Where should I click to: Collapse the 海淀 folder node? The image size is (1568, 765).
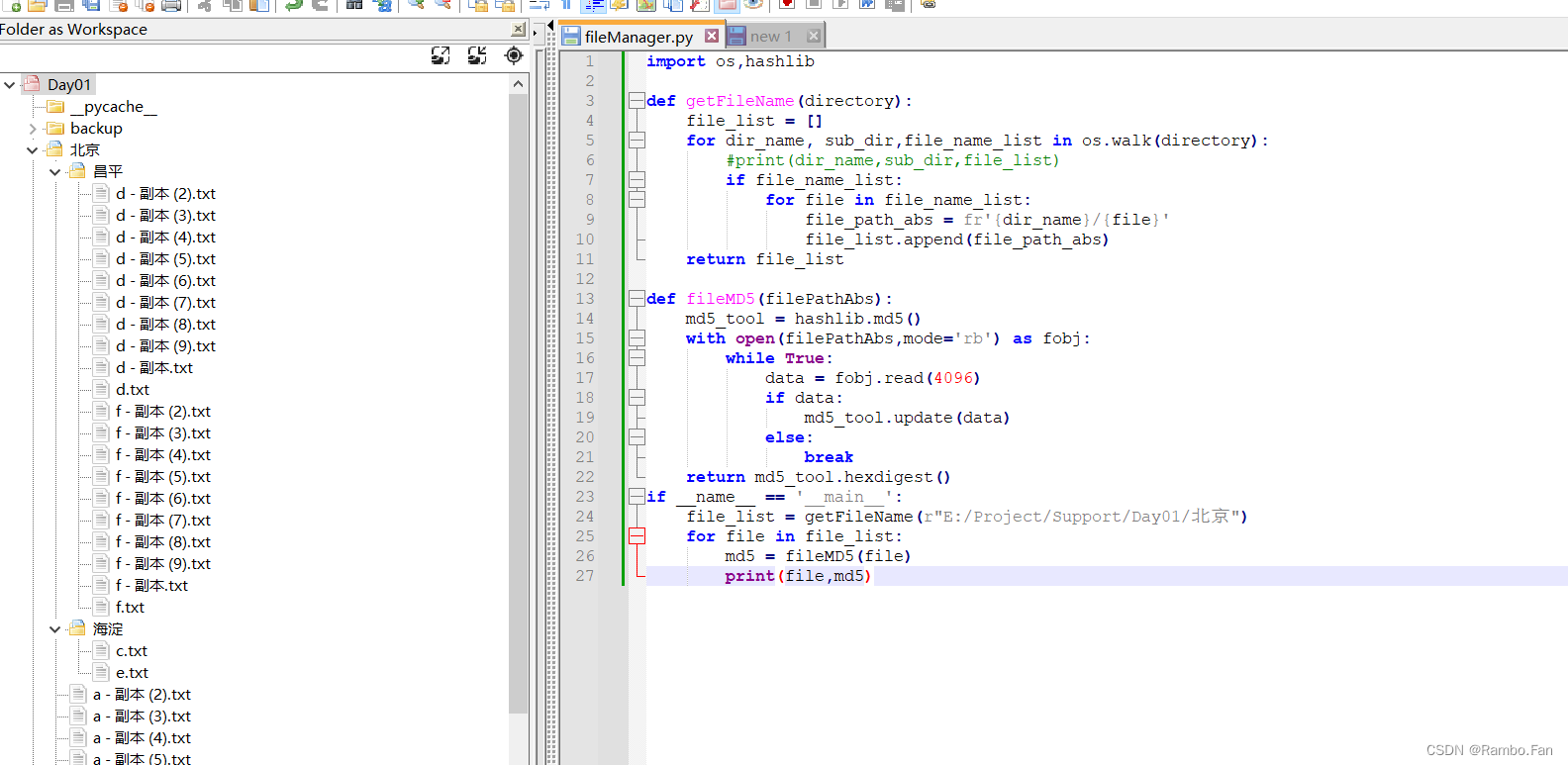coord(55,628)
